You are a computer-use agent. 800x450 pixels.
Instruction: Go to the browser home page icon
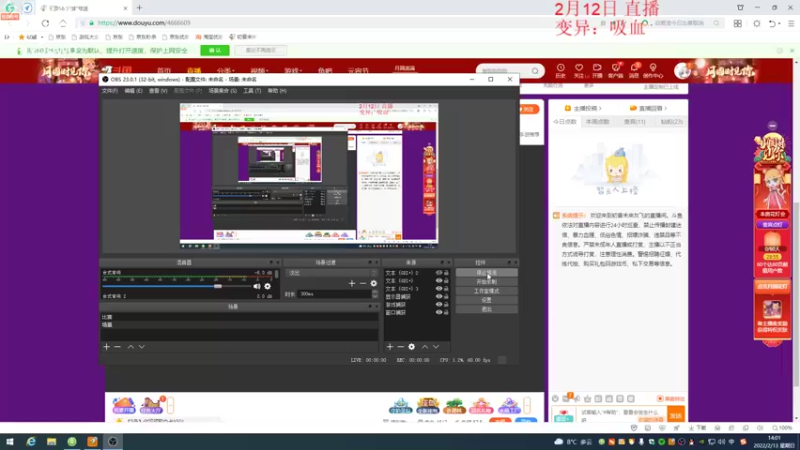63,23
